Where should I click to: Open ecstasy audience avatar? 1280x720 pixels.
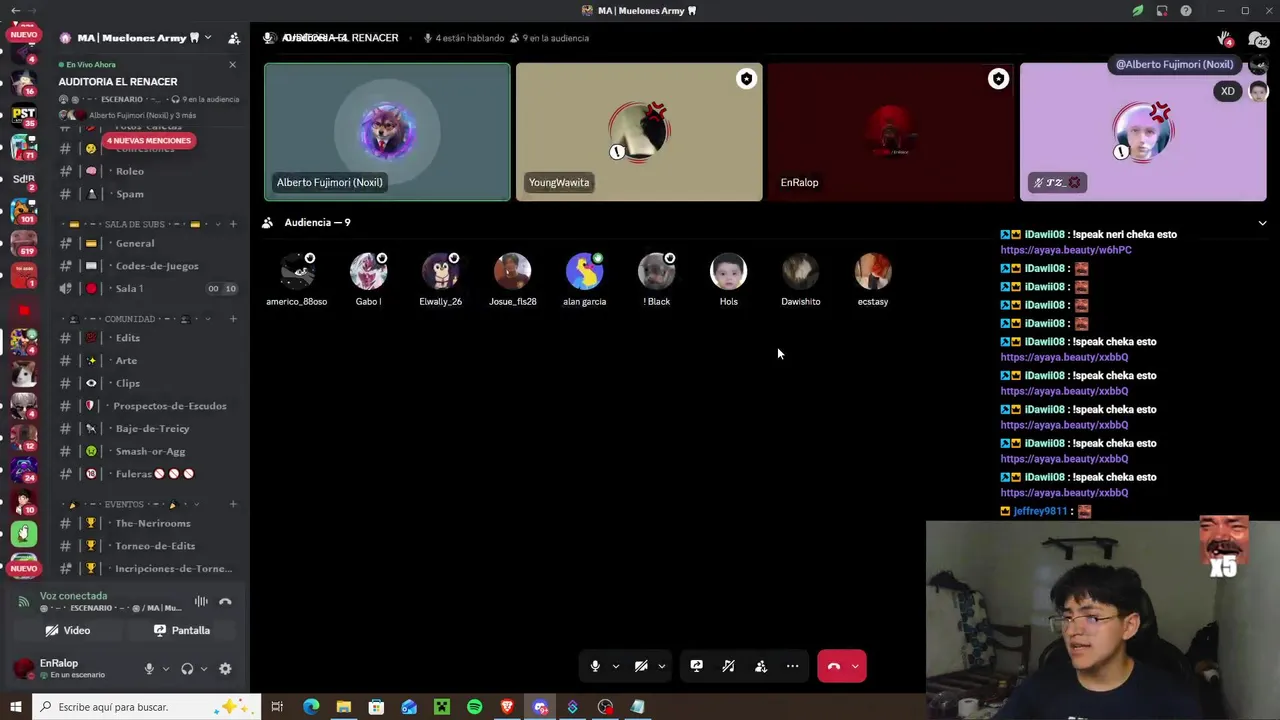pyautogui.click(x=873, y=272)
